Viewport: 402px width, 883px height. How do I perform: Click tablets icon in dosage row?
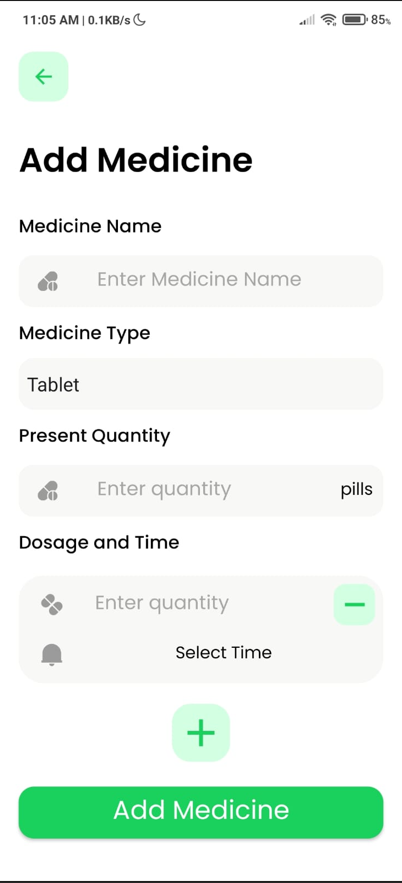pos(52,604)
